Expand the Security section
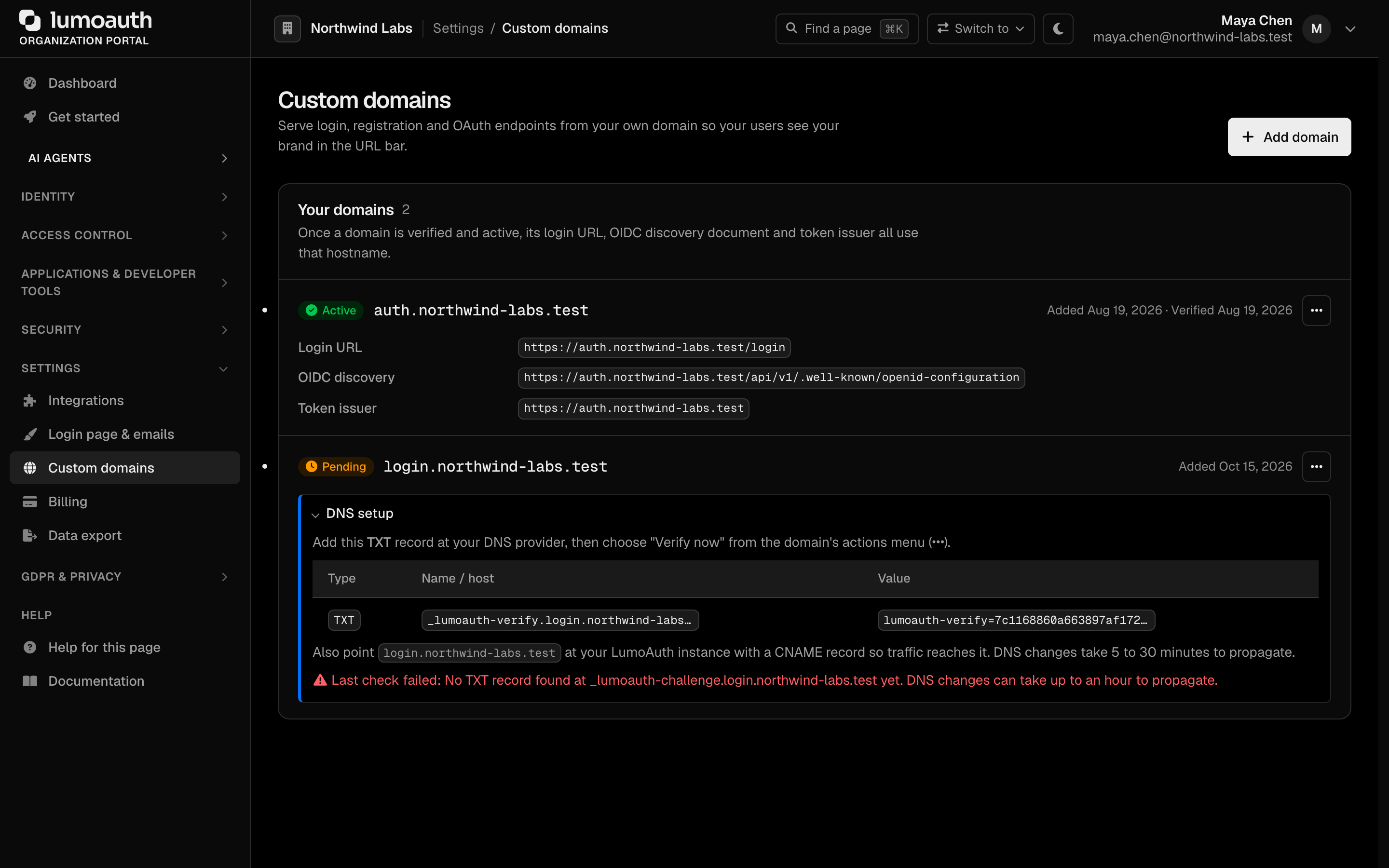The image size is (1389, 868). point(125,330)
